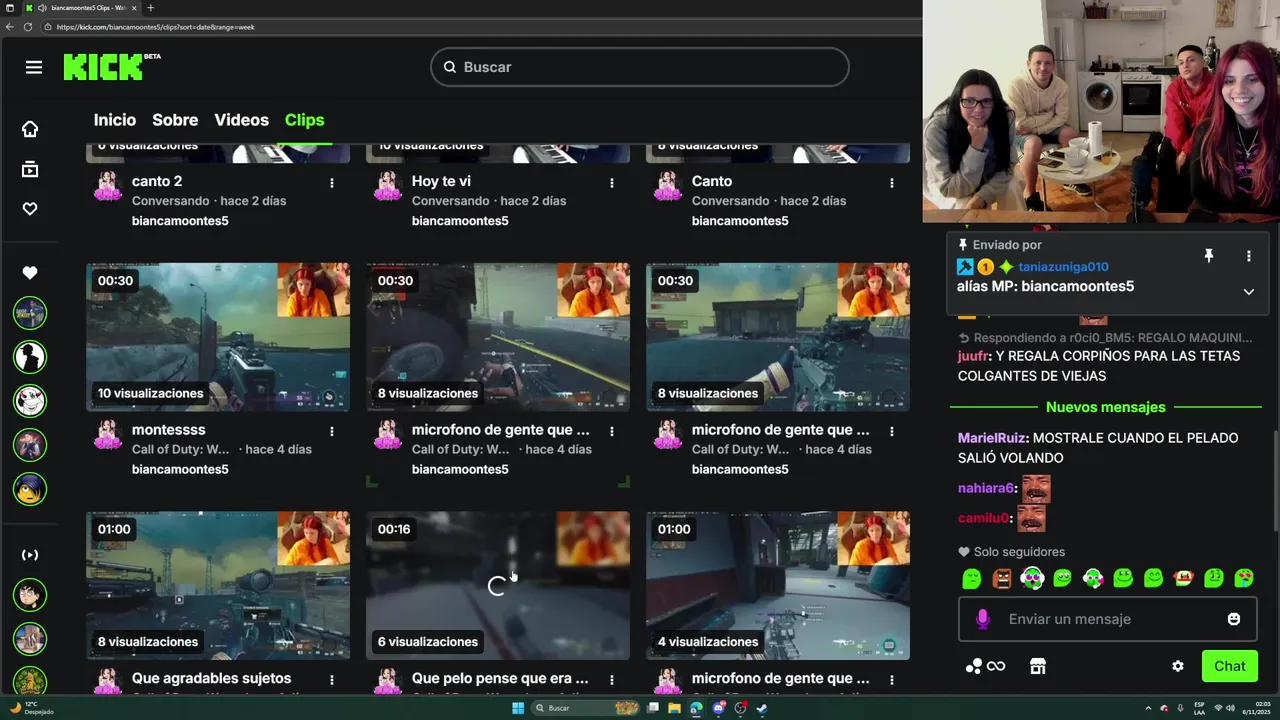The height and width of the screenshot is (720, 1280).
Task: Open the emoji picker in message box
Action: (1234, 619)
